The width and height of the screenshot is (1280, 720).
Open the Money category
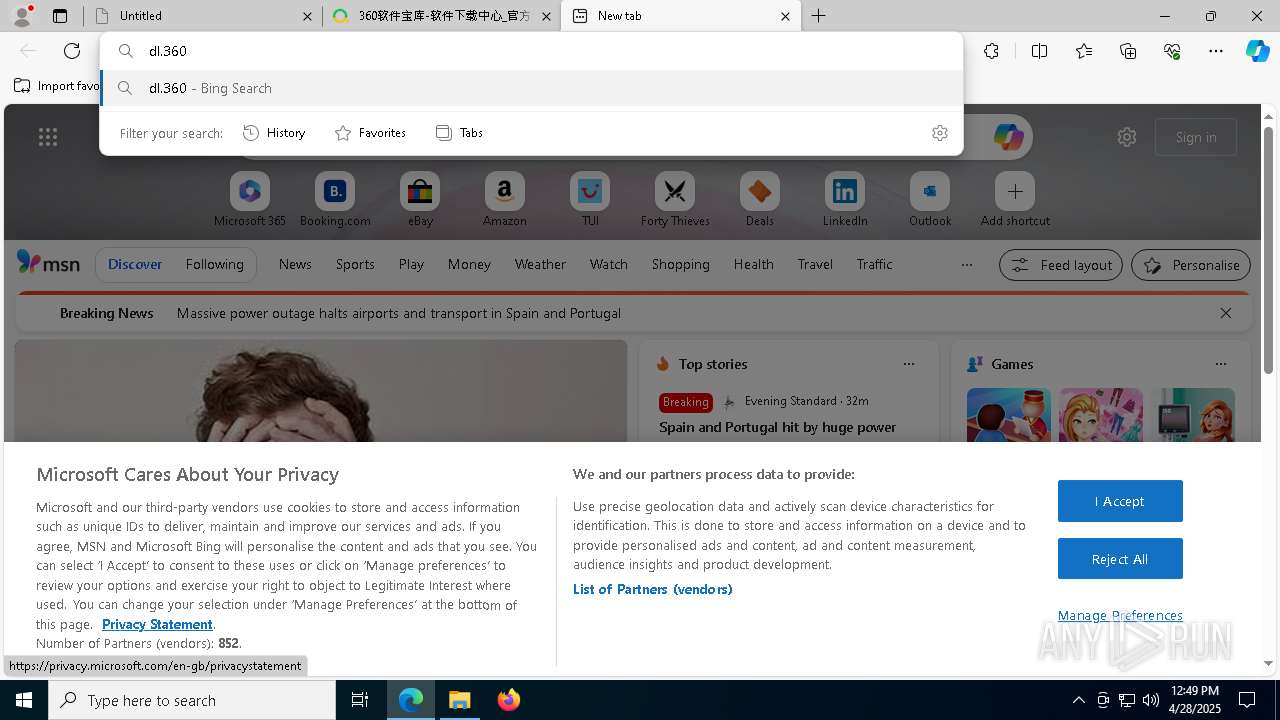[x=469, y=264]
